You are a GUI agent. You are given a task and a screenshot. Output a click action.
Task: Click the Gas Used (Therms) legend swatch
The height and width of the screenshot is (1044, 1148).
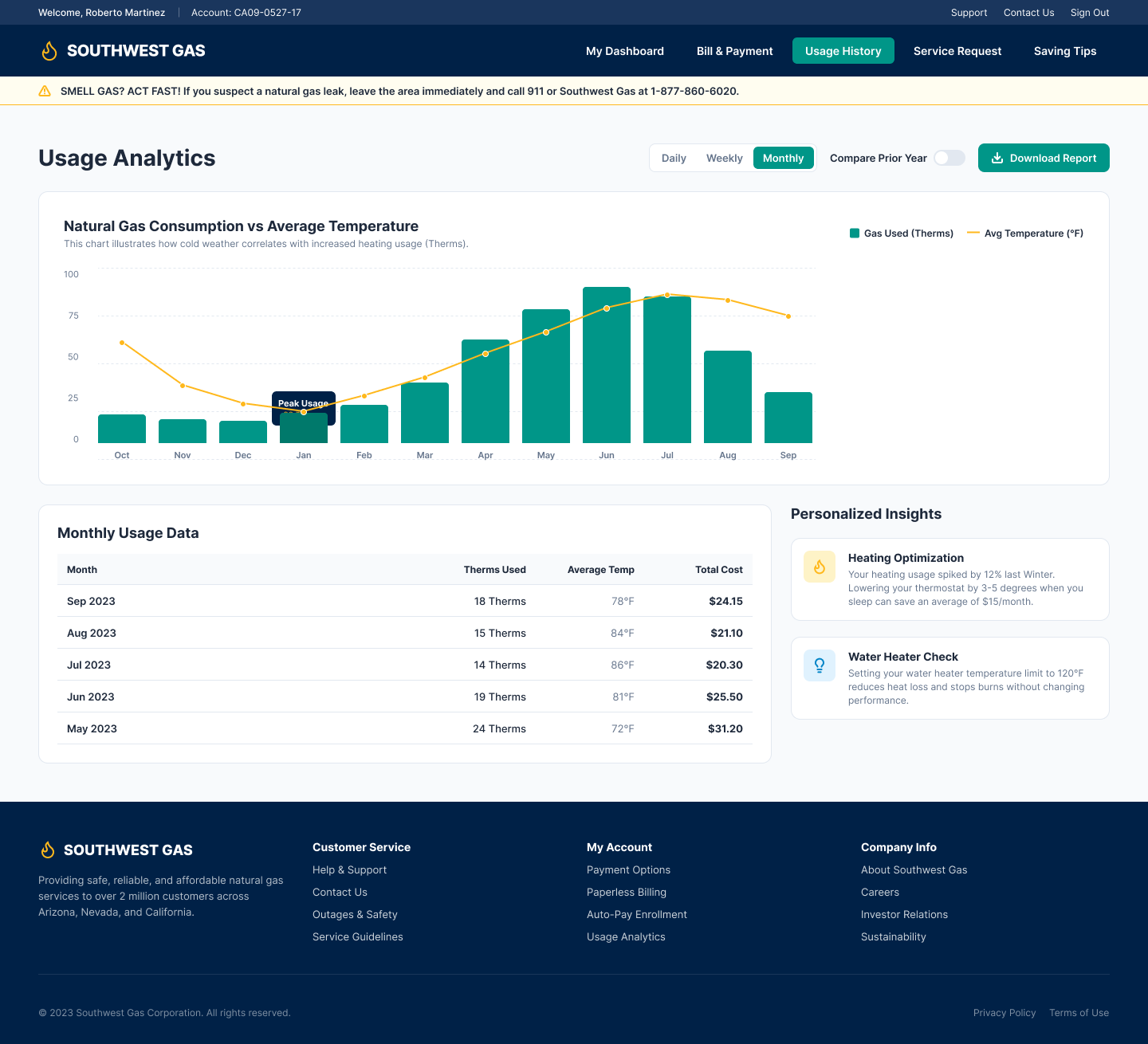click(855, 234)
